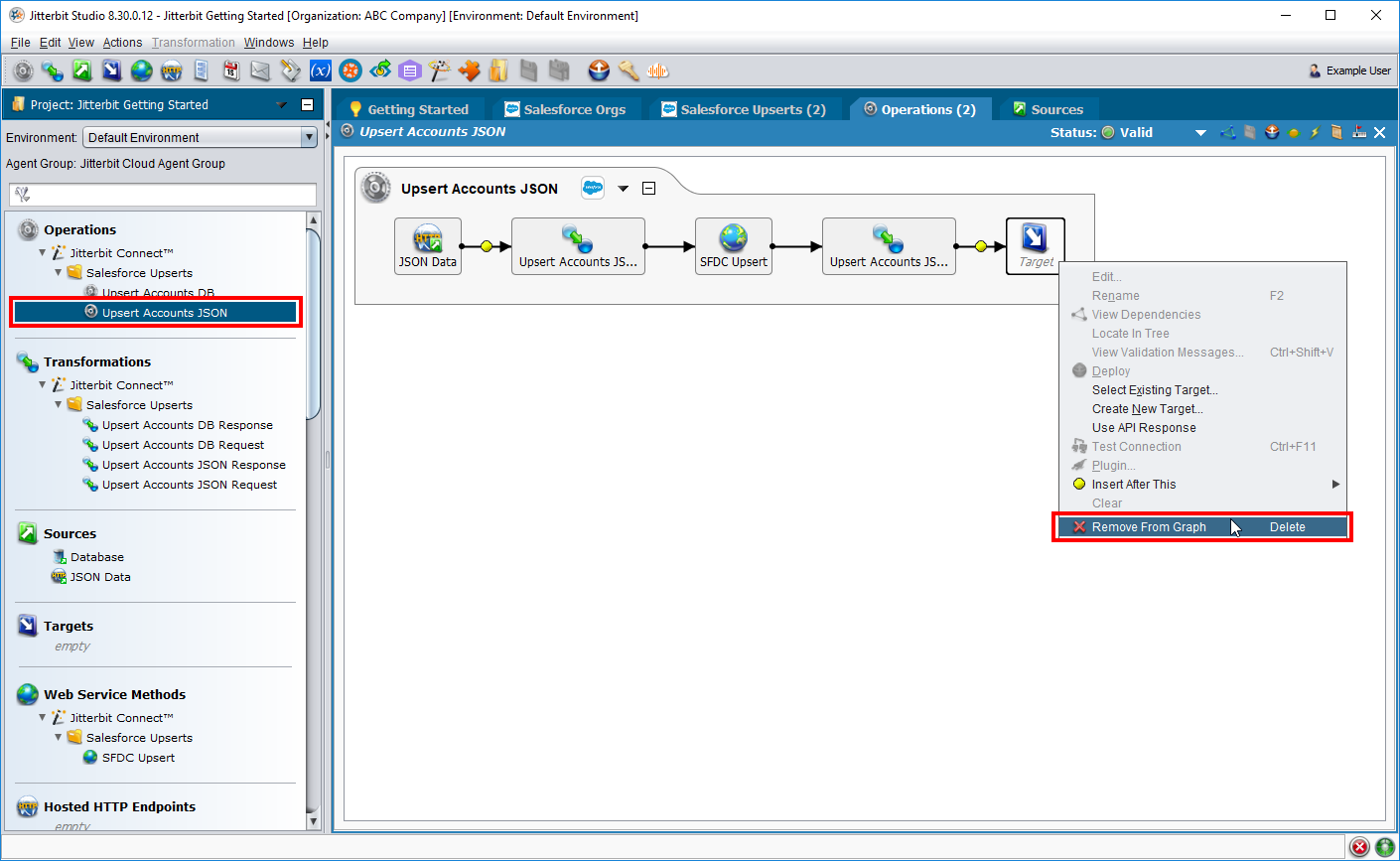Collapse the Salesforce Upserts folder under Operations
Image resolution: width=1400 pixels, height=861 pixels.
59,273
